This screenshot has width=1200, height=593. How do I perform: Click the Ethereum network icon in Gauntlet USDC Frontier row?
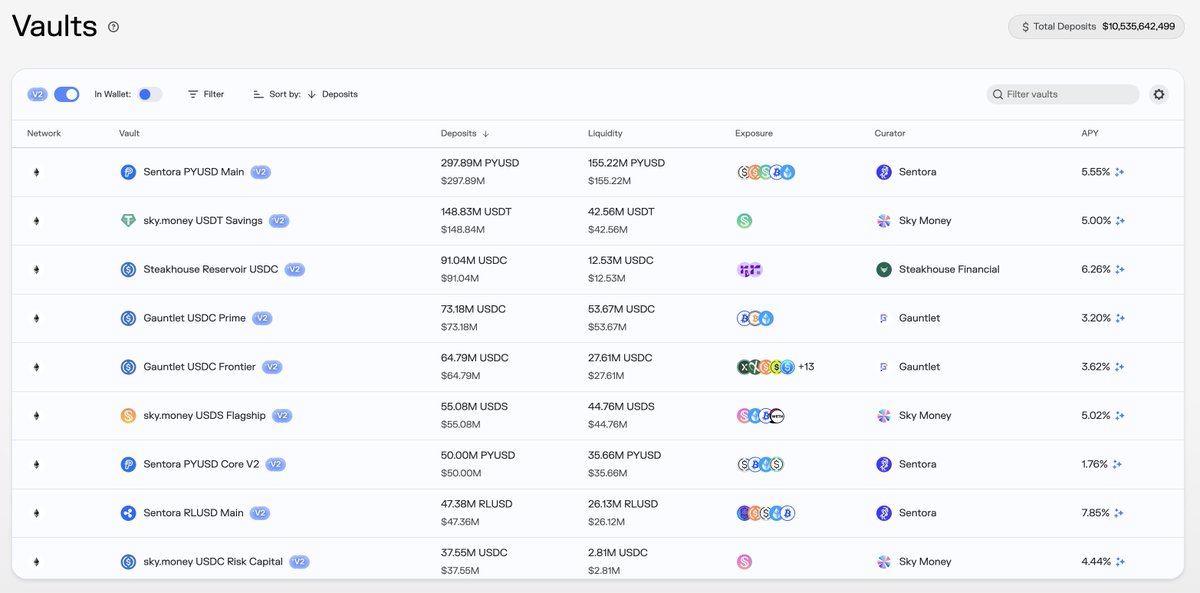pyautogui.click(x=38, y=367)
